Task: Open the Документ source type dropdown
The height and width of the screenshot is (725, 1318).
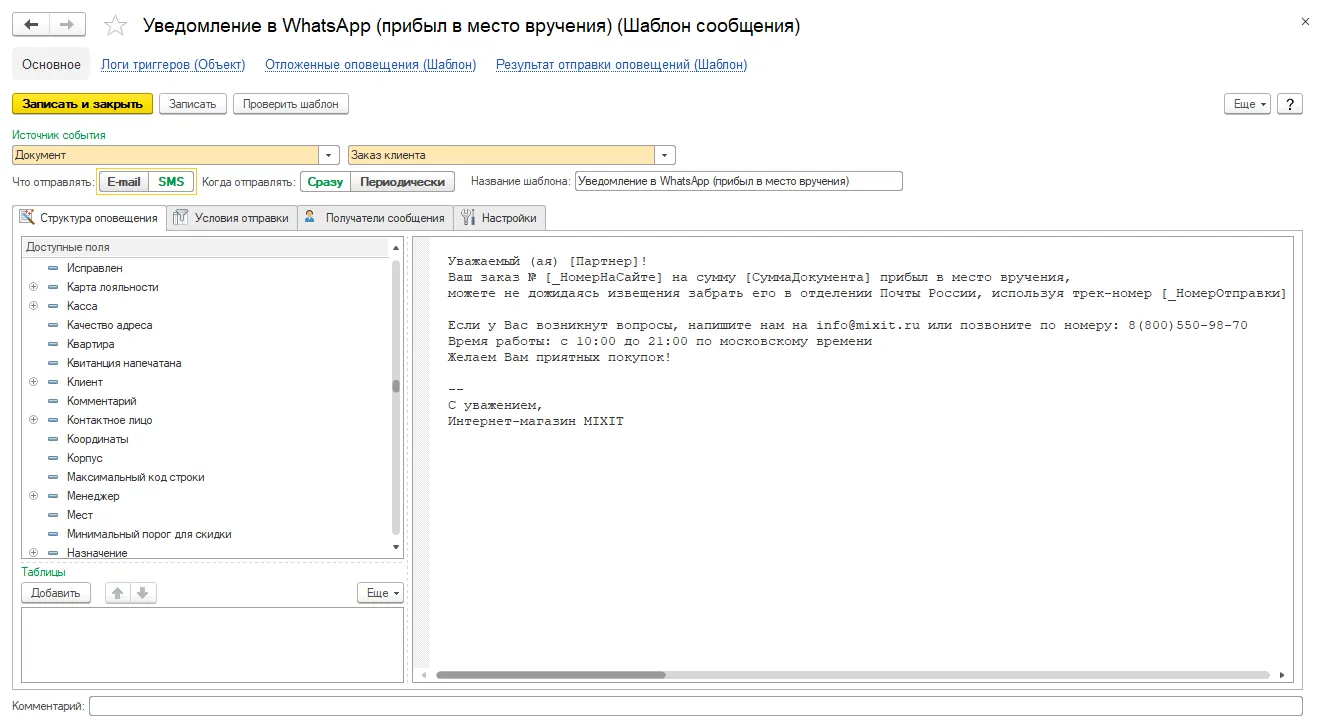Action: pos(329,155)
